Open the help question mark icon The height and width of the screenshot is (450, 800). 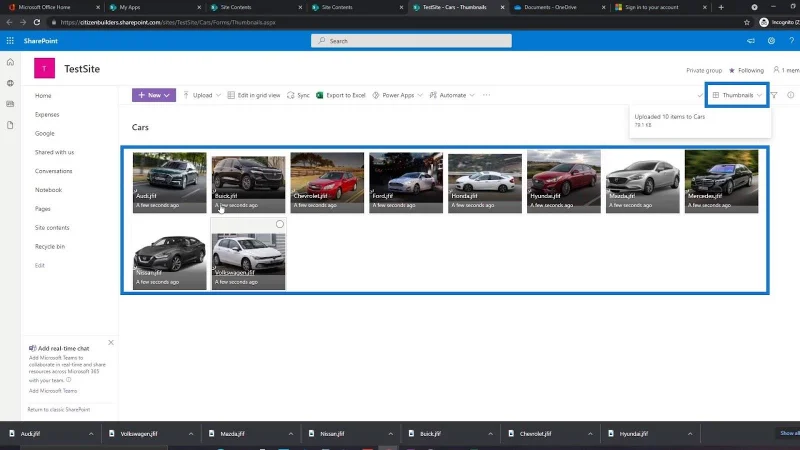pos(791,41)
